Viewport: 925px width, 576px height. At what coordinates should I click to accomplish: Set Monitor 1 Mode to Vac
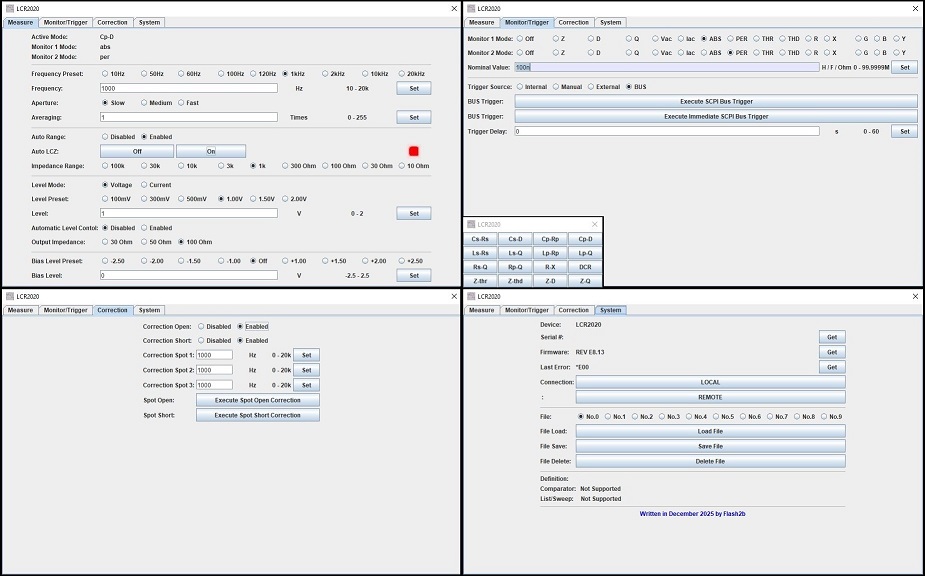pyautogui.click(x=655, y=39)
